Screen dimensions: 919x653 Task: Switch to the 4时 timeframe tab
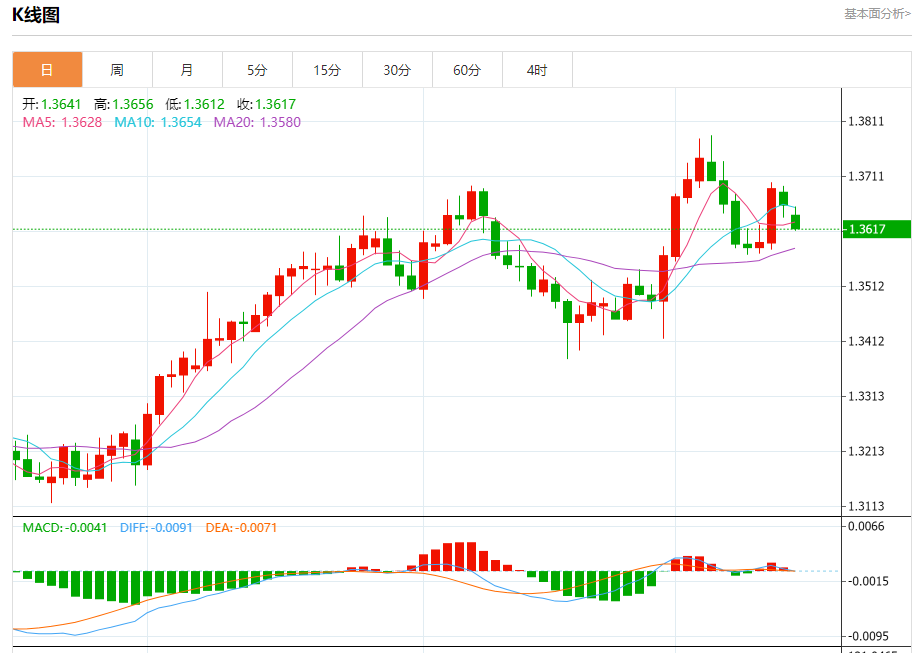tap(537, 70)
